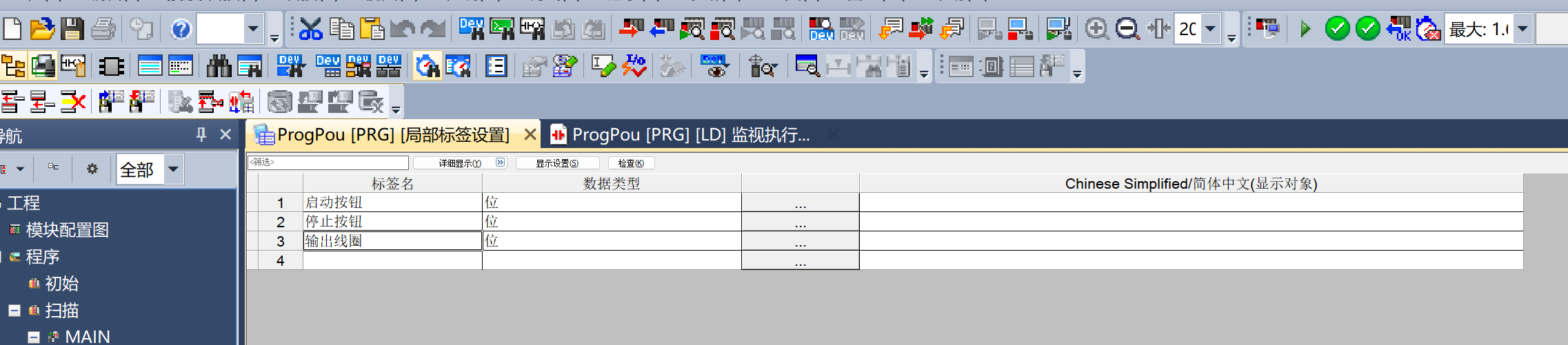The height and width of the screenshot is (345, 1568).
Task: Collapse the 扫描 tree node
Action: 14,311
